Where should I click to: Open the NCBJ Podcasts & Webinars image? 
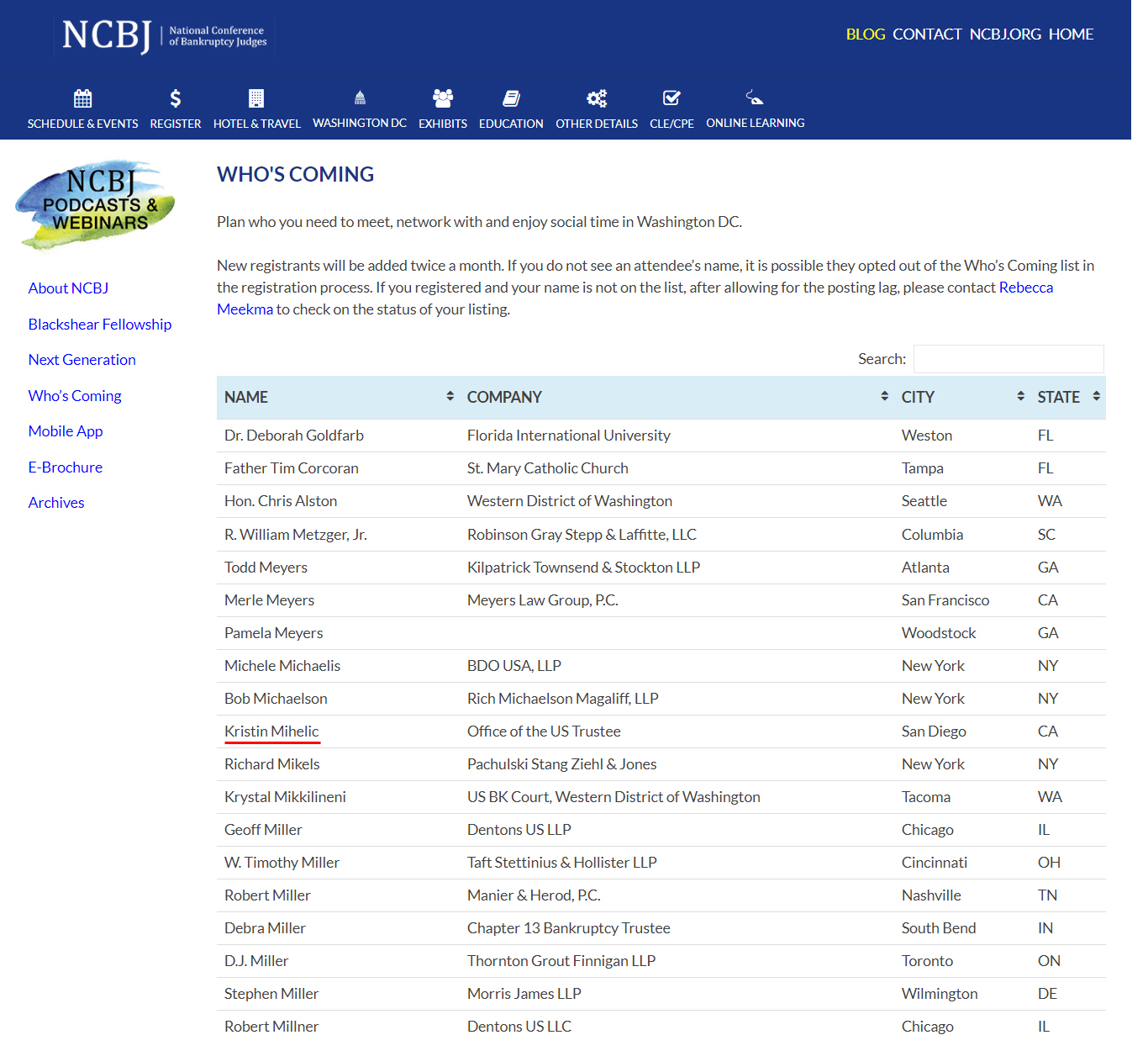click(95, 204)
